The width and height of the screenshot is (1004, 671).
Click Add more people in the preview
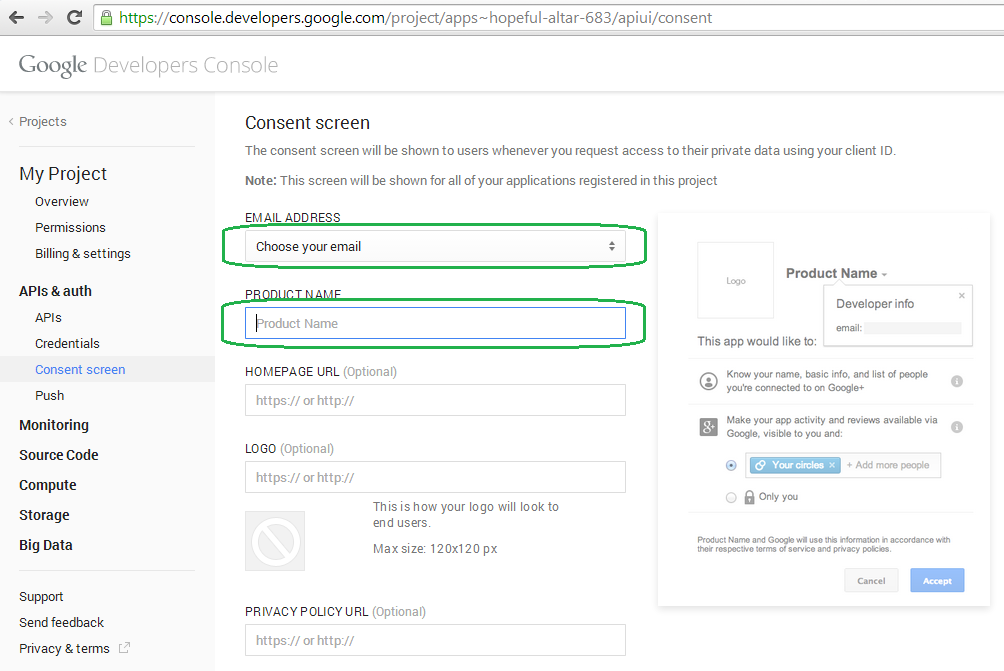tap(888, 465)
